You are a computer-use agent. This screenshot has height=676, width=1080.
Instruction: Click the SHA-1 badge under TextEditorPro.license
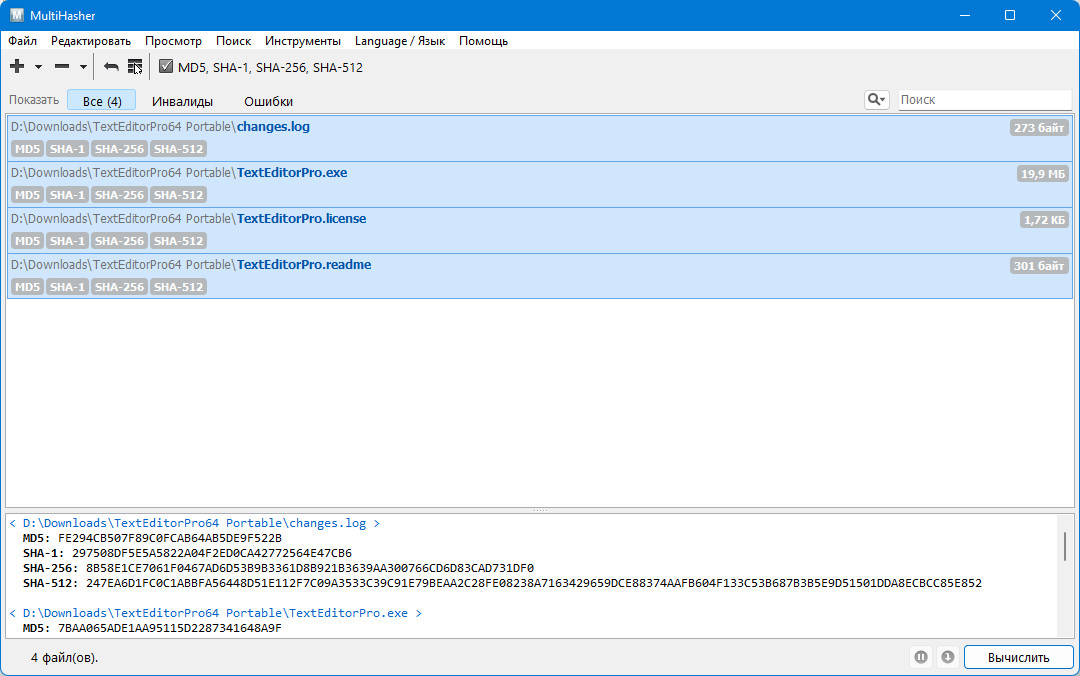pyautogui.click(x=67, y=241)
